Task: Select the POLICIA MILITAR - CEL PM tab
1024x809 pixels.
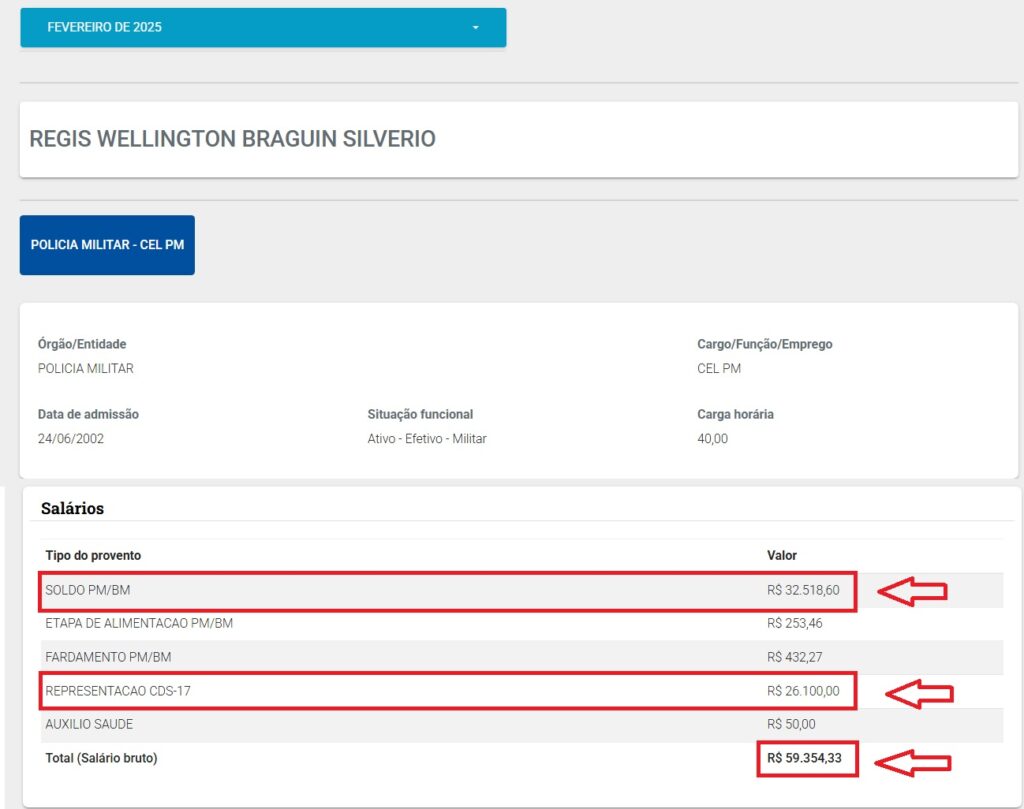Action: [x=107, y=245]
